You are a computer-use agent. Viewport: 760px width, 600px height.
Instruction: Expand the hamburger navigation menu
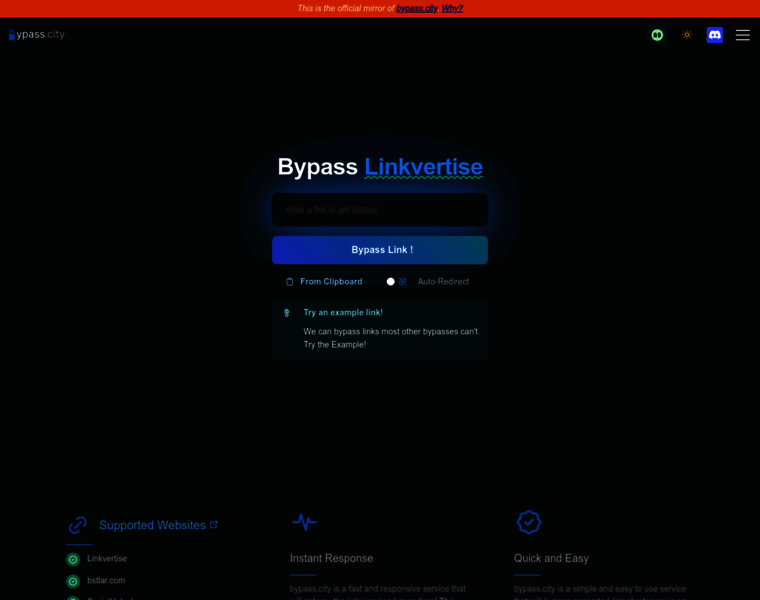(x=742, y=35)
